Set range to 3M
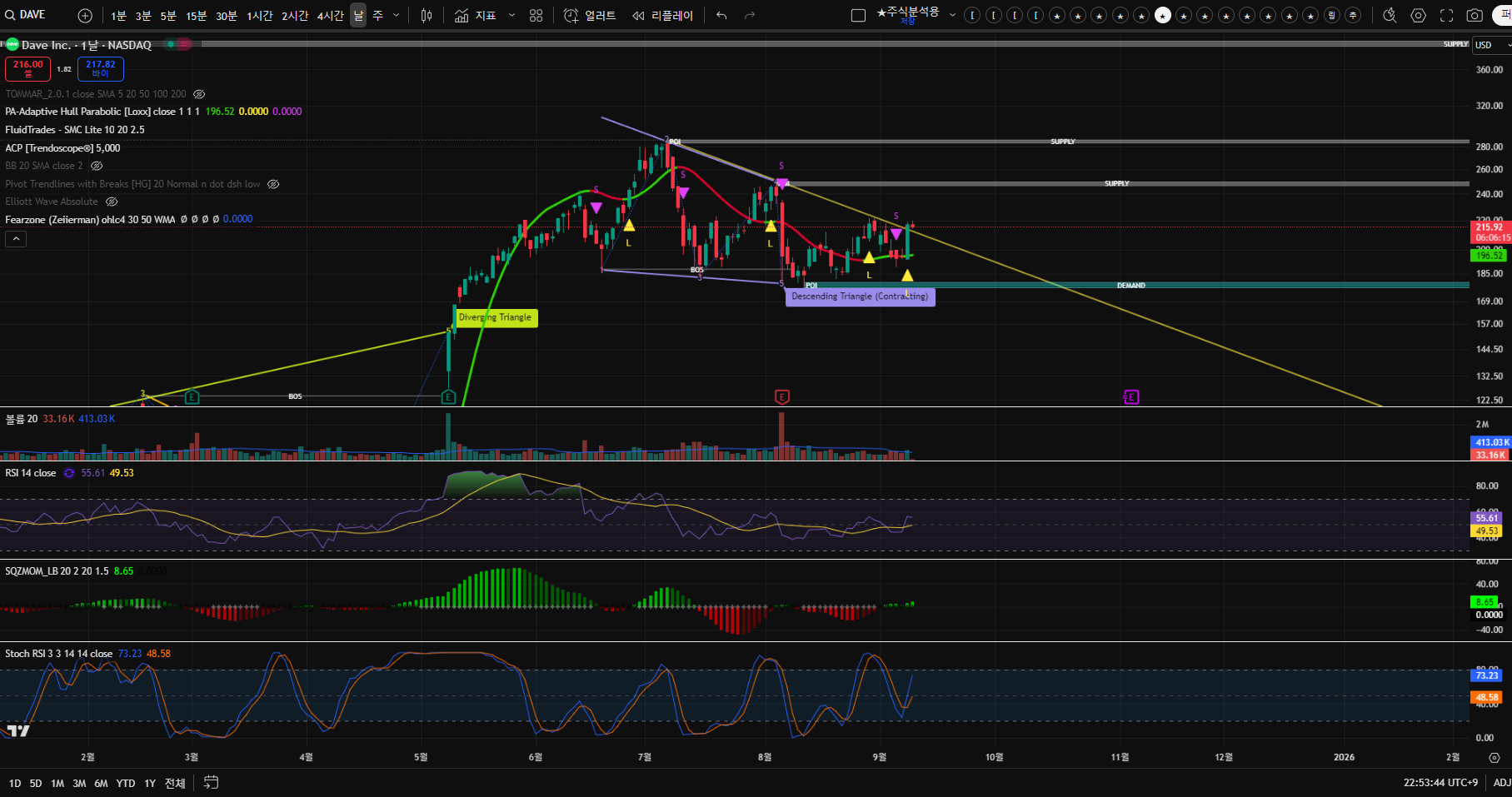 click(x=79, y=783)
